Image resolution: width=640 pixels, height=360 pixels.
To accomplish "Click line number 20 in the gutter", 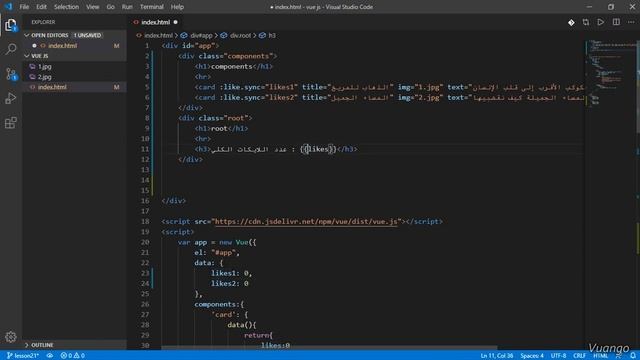I will tap(145, 242).
